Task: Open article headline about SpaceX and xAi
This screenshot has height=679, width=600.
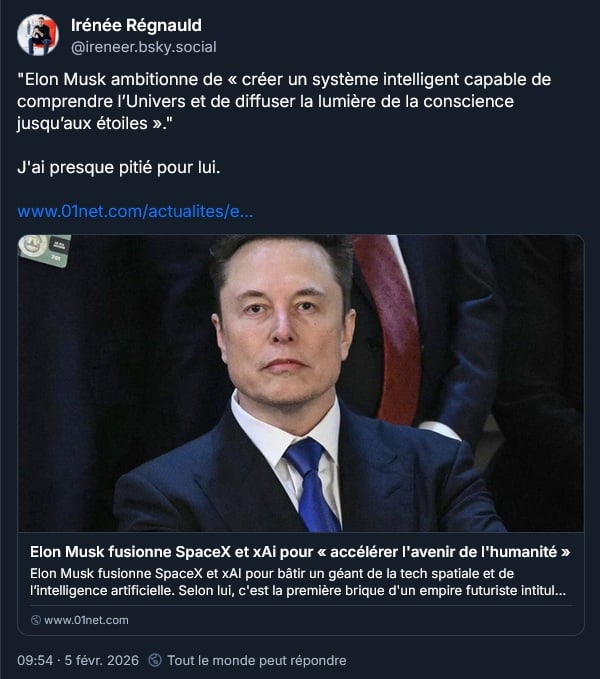Action: coord(300,552)
